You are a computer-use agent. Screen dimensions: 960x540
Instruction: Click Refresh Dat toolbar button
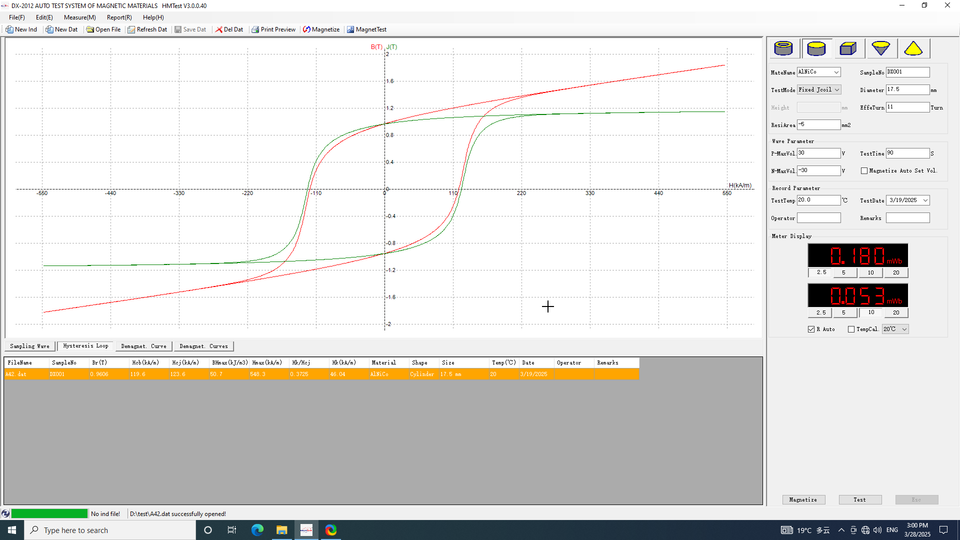pos(148,29)
